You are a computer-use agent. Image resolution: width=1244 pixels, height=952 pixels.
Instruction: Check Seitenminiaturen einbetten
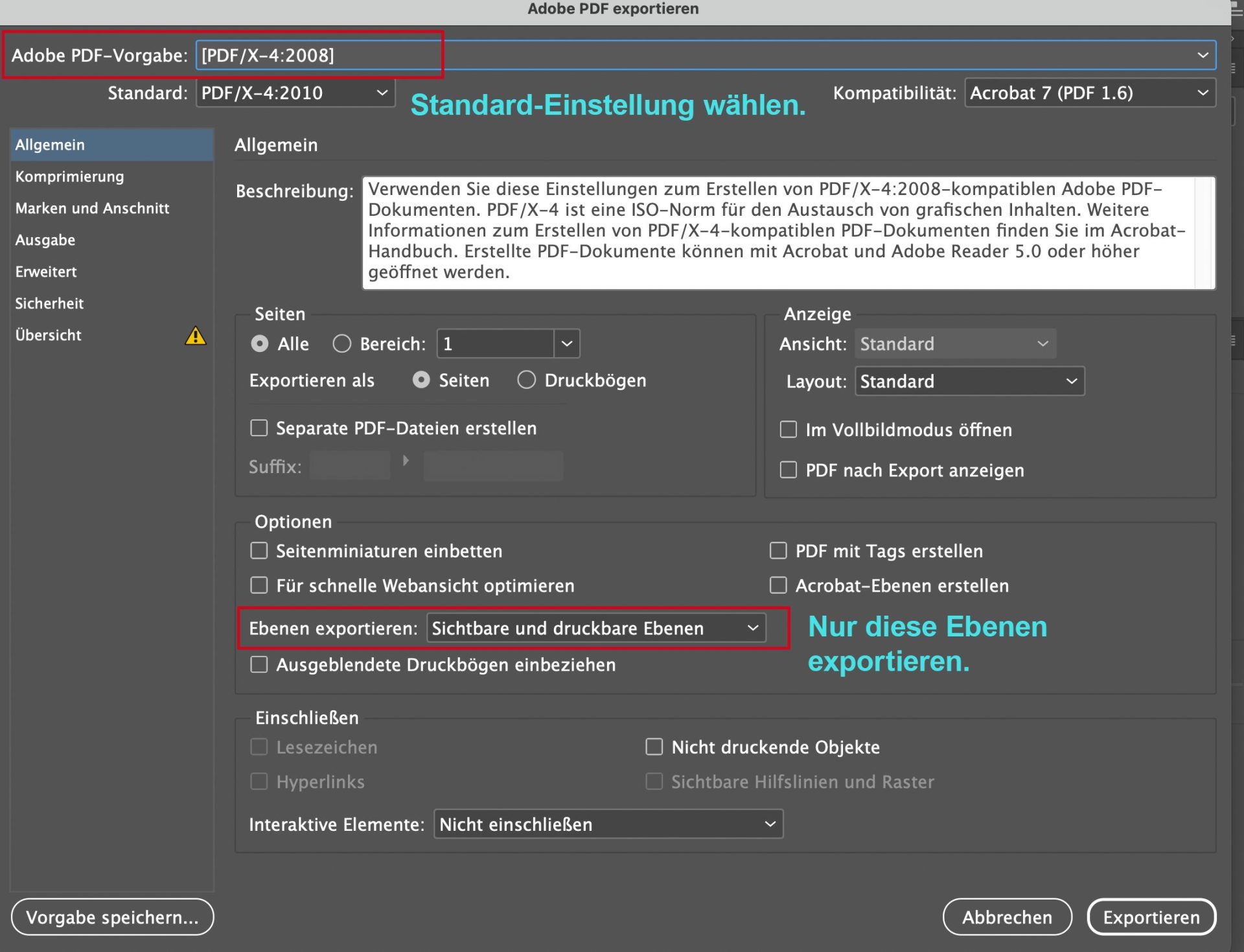click(x=259, y=551)
